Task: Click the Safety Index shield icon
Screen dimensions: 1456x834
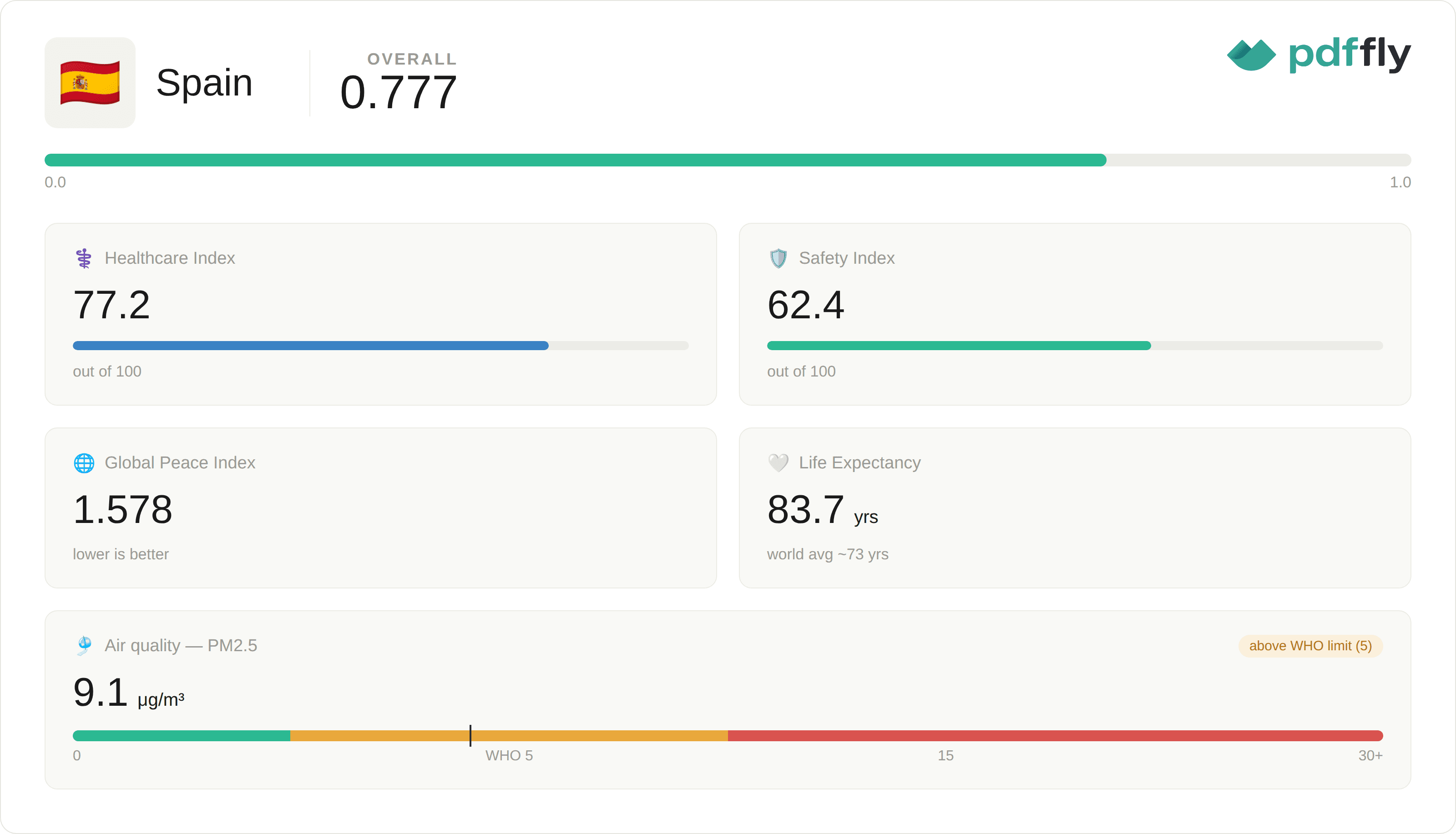Action: pyautogui.click(x=778, y=258)
